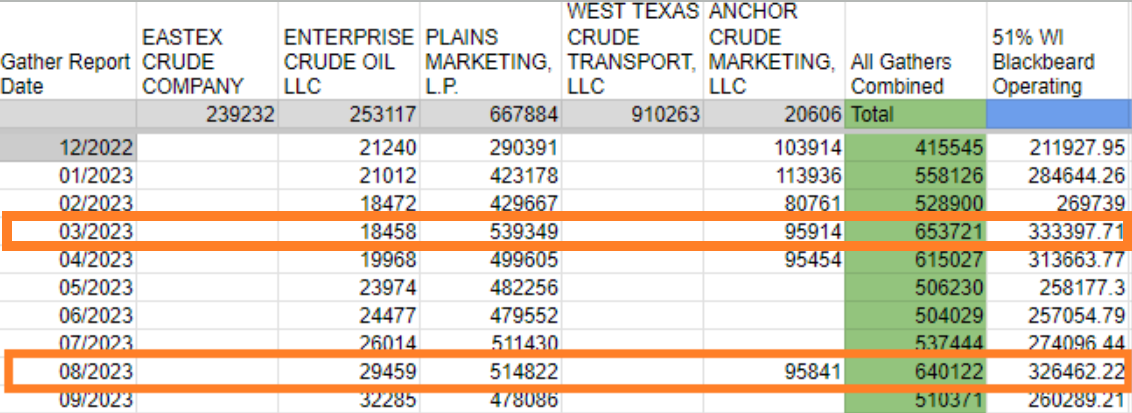Select the PLAINS MARKETING, L.P. header cell

[x=490, y=51]
